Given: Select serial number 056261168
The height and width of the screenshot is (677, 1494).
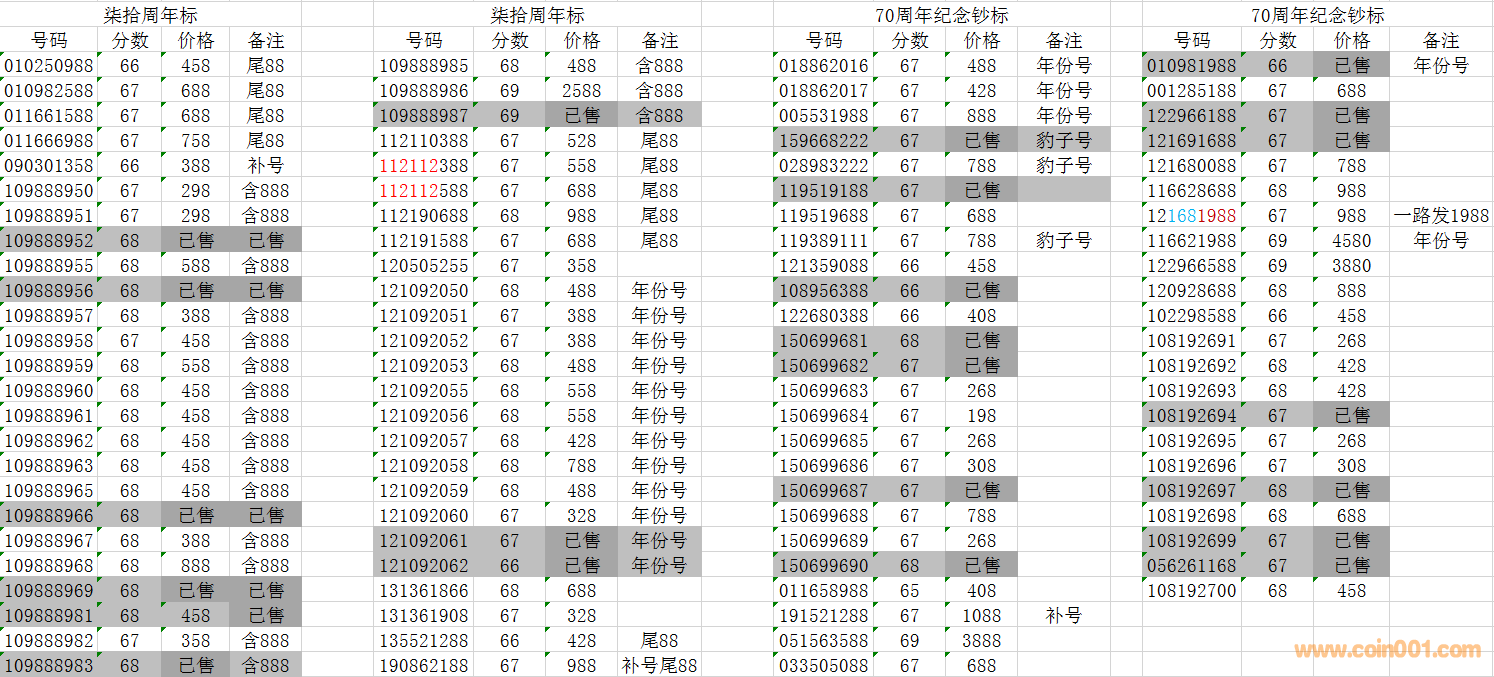Looking at the screenshot, I should (x=1191, y=566).
